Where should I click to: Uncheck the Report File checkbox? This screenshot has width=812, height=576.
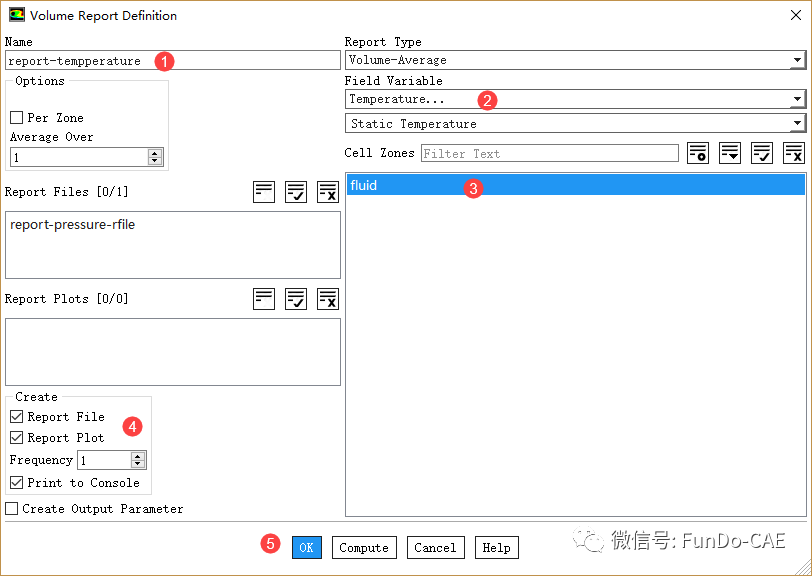[16, 416]
